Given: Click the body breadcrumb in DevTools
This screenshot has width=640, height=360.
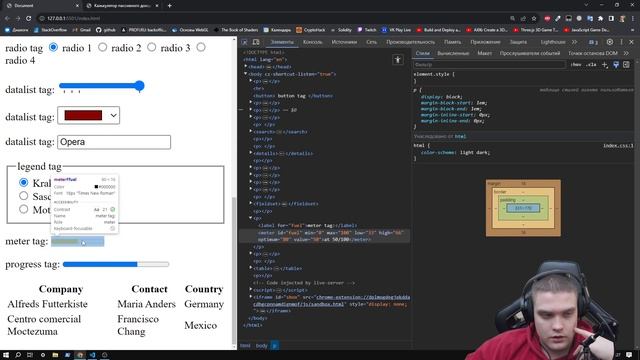Looking at the screenshot, I should pos(261,346).
